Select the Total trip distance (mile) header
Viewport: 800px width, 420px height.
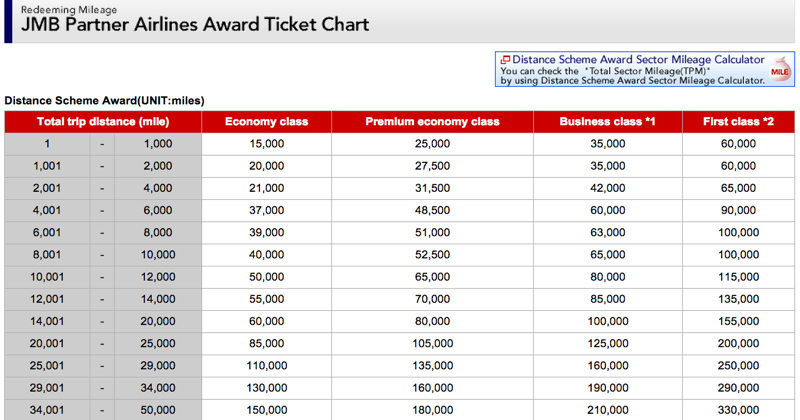103,122
